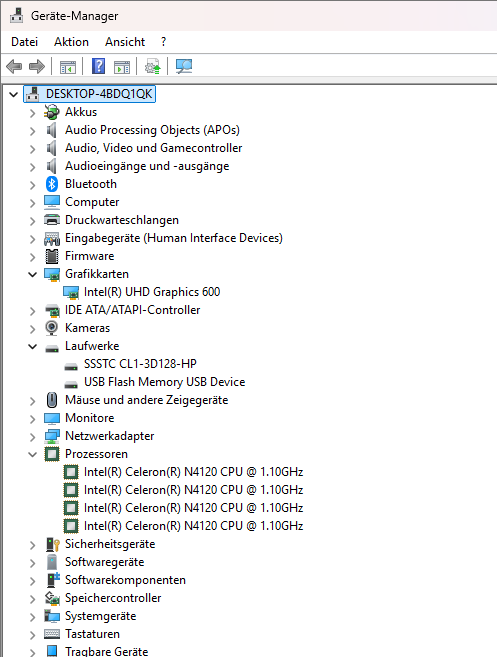Click the Bluetooth category icon
Image resolution: width=497 pixels, height=657 pixels.
click(x=52, y=184)
